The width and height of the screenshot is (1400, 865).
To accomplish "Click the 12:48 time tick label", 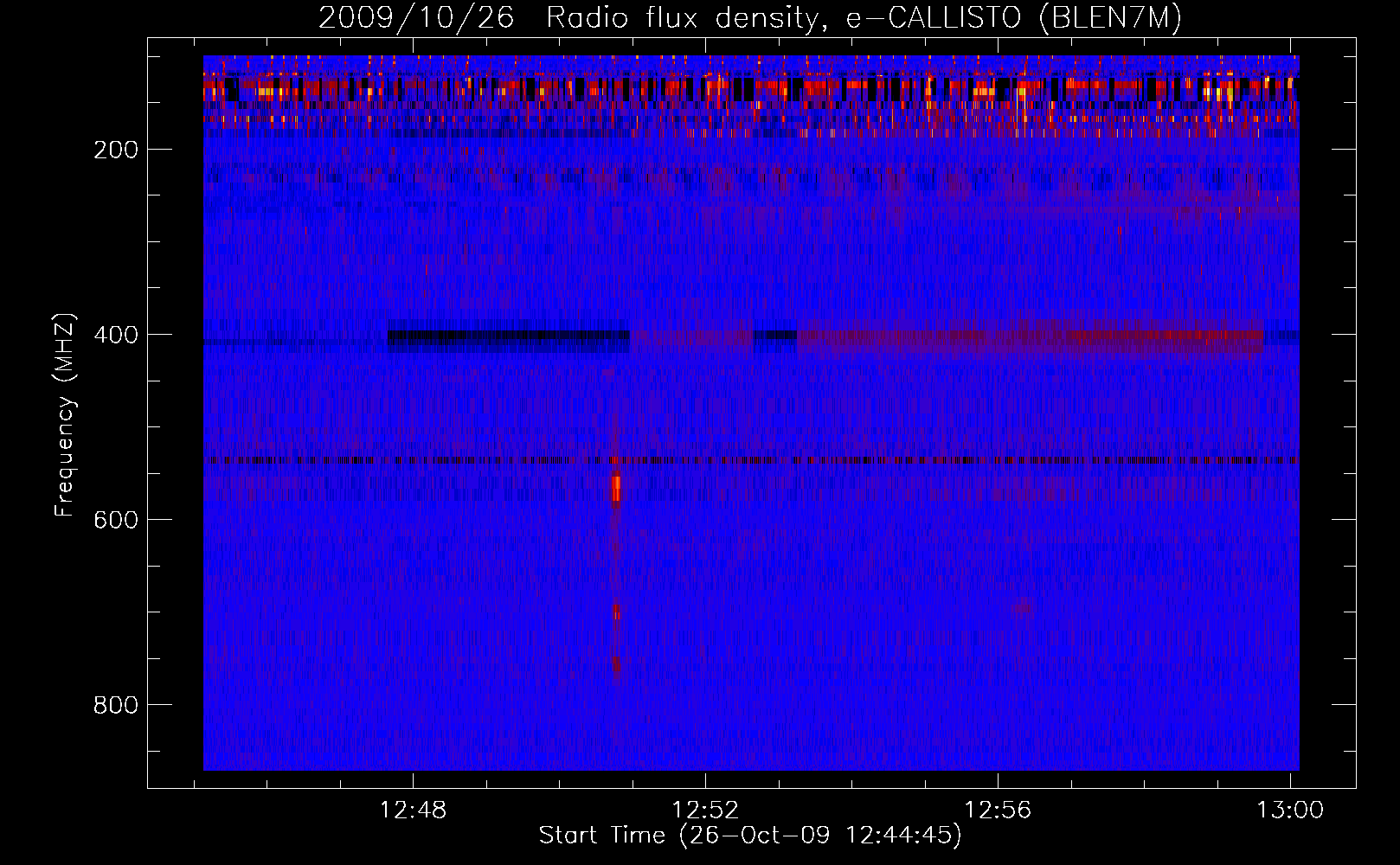I will coord(414,810).
